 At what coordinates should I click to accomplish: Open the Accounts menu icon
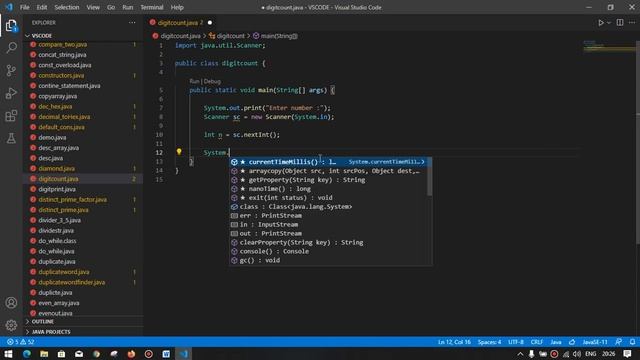pyautogui.click(x=11, y=303)
